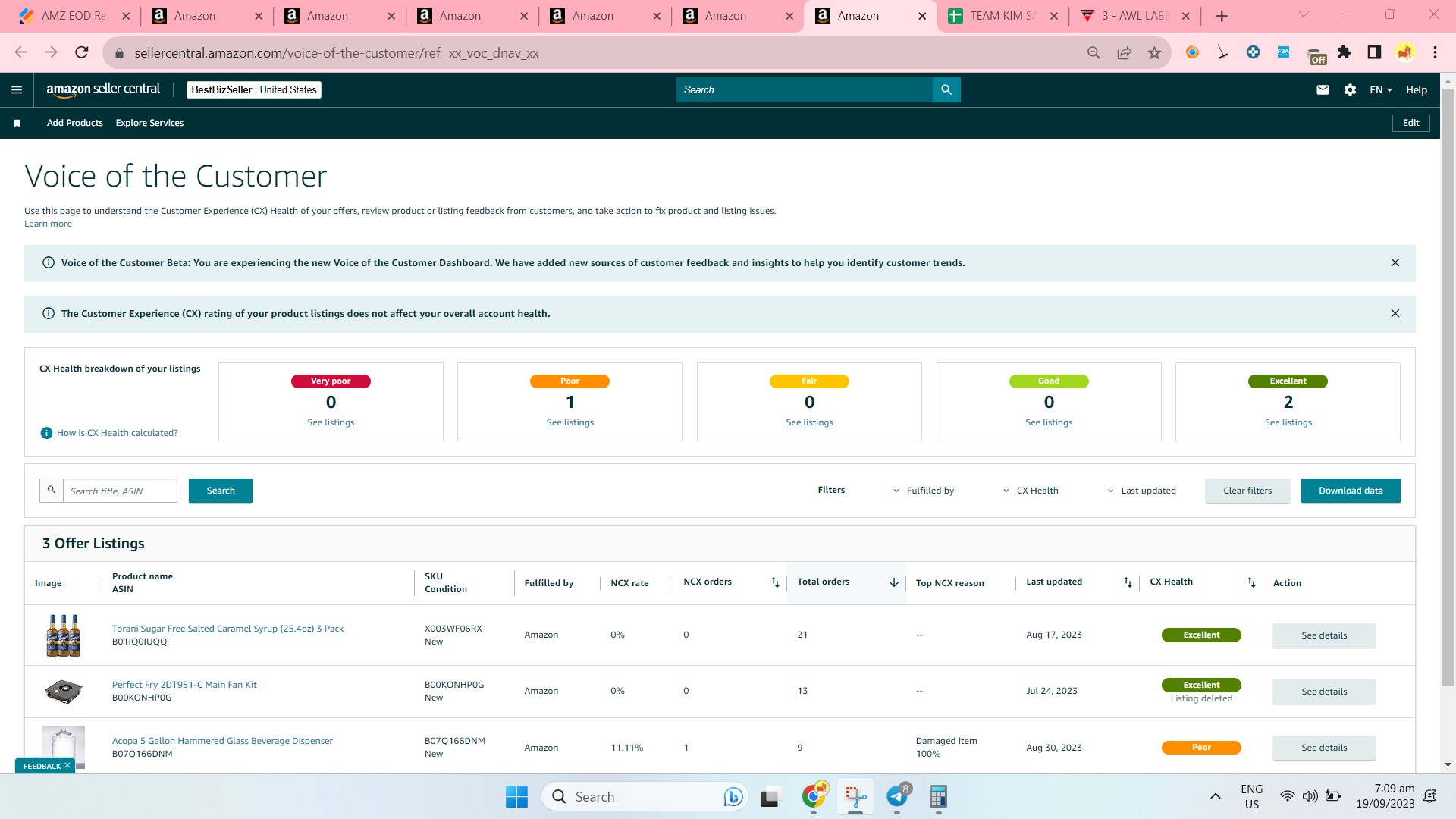
Task: Open Snipping Tool from the taskbar
Action: pos(855,796)
